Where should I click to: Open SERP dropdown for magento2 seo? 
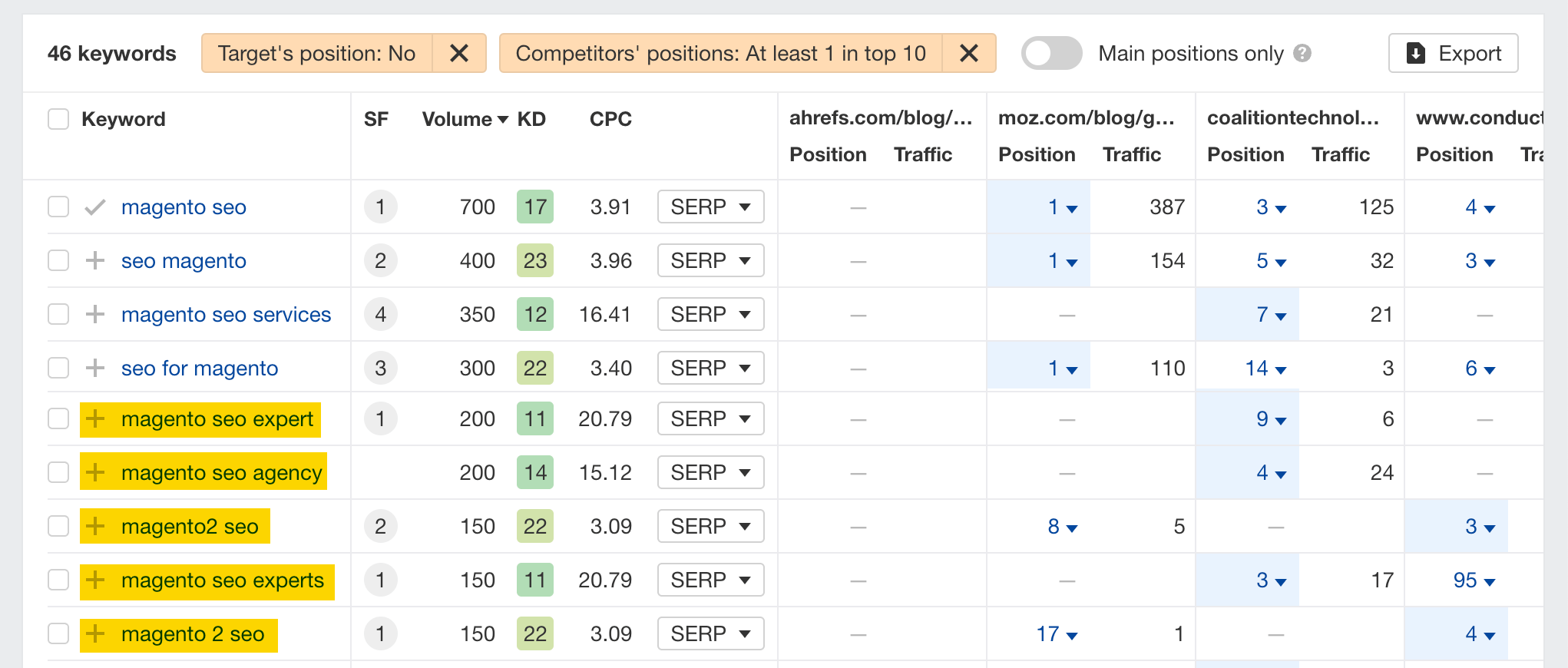pyautogui.click(x=710, y=526)
